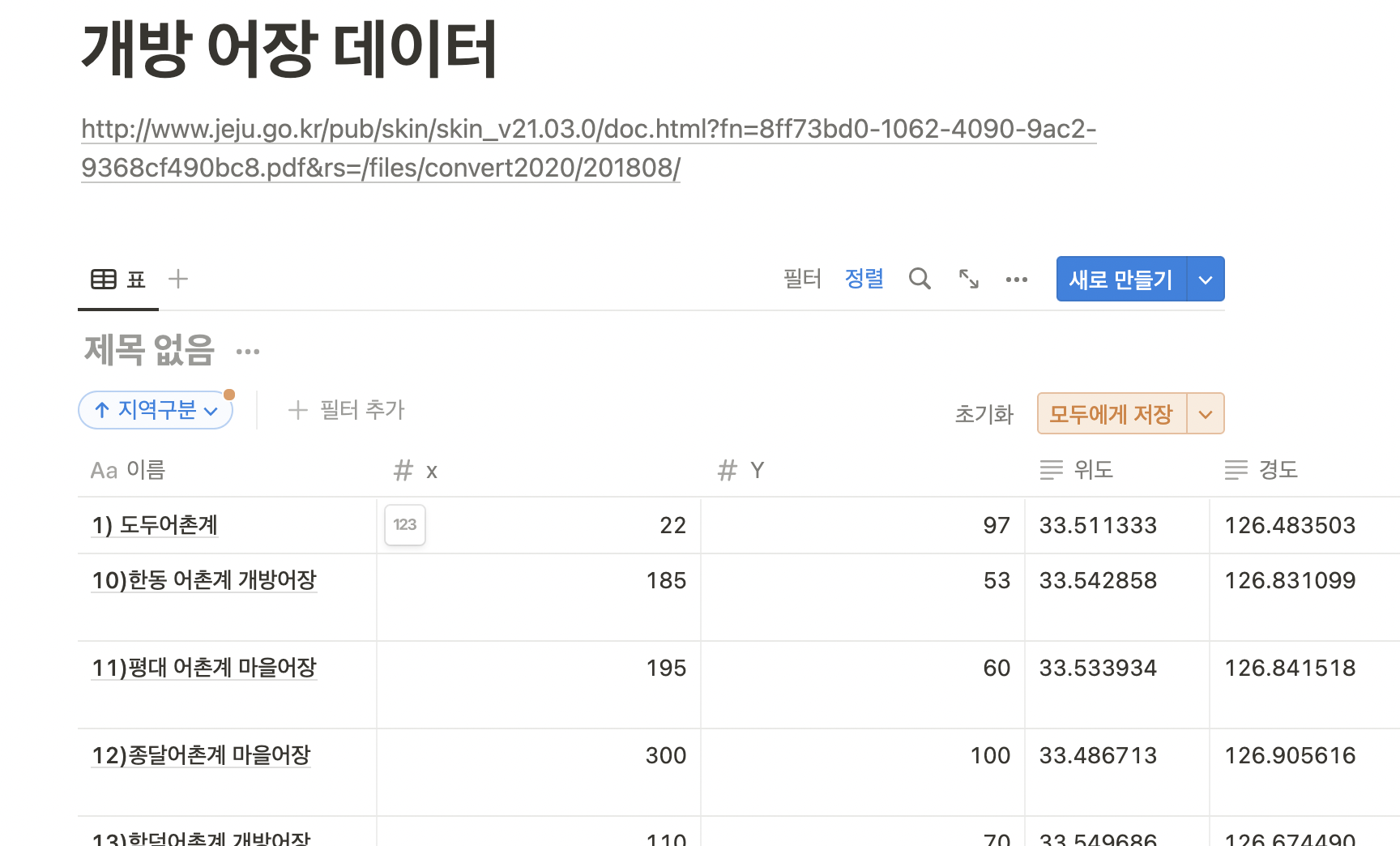This screenshot has height=846, width=1400.
Task: Open the 필터 menu
Action: tap(802, 279)
